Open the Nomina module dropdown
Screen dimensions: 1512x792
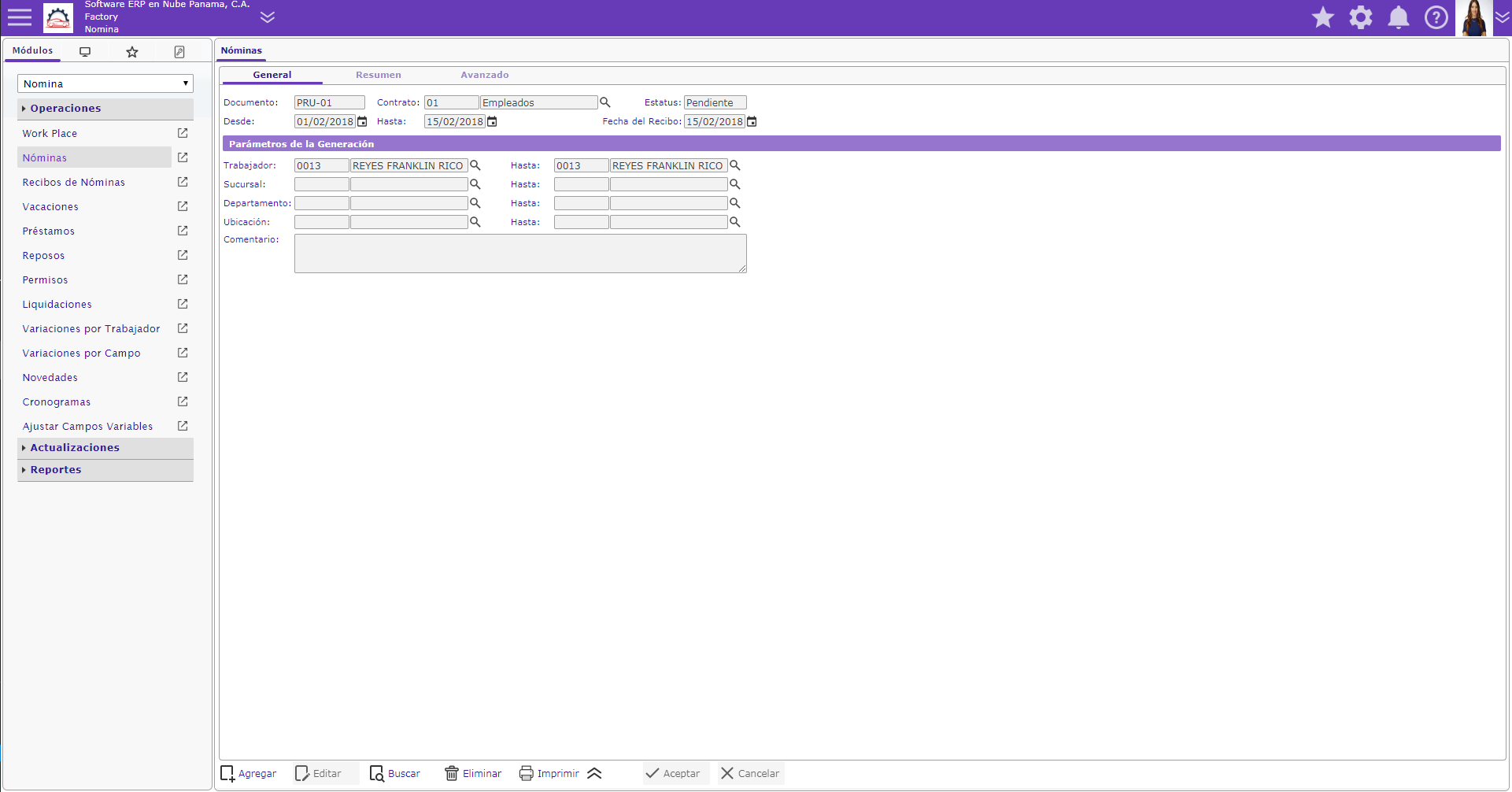(105, 83)
